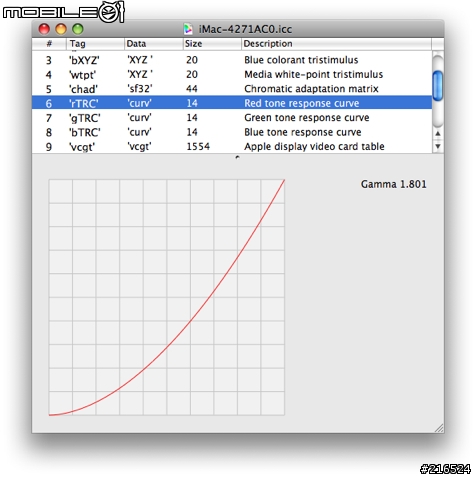476x477 pixels.
Task: Click size value 44 in chad row
Action: pyautogui.click(x=192, y=89)
